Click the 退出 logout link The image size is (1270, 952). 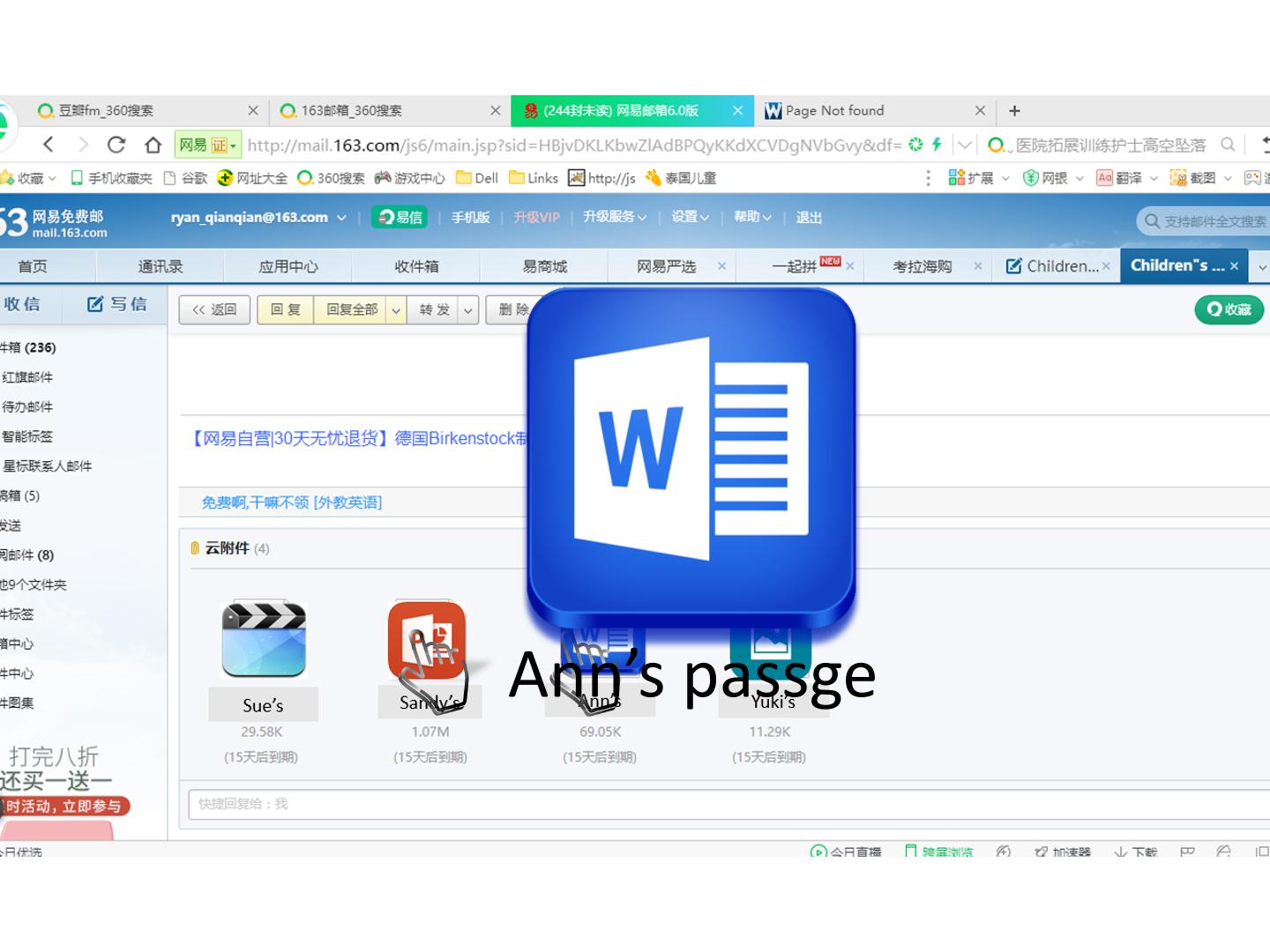(809, 218)
